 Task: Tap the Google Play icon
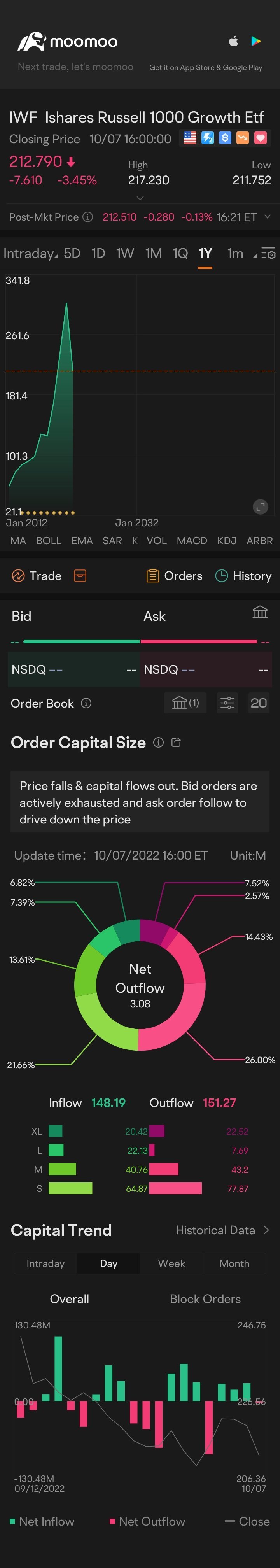[x=256, y=41]
